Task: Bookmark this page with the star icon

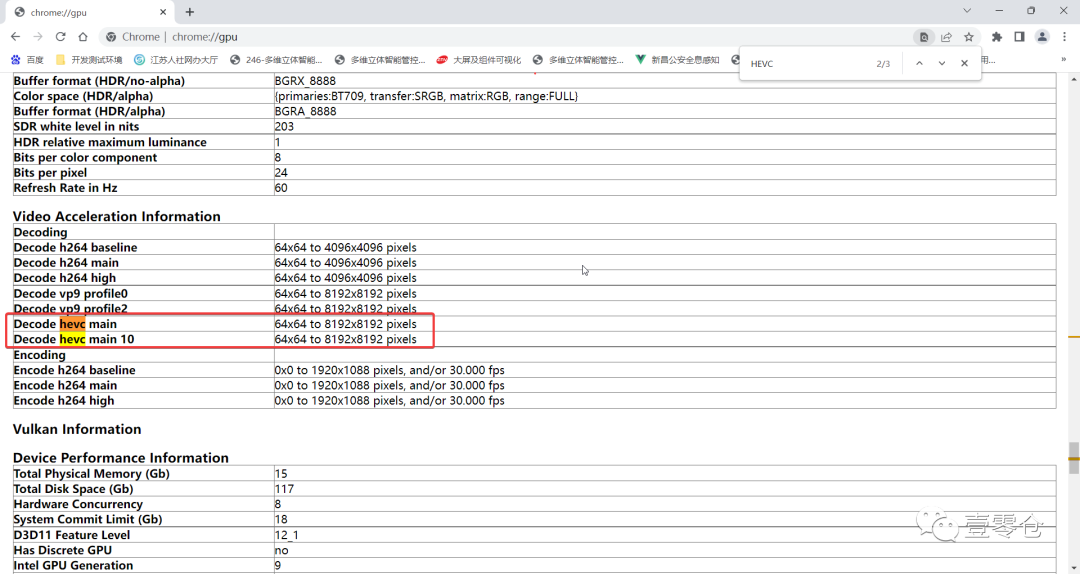Action: (x=968, y=37)
